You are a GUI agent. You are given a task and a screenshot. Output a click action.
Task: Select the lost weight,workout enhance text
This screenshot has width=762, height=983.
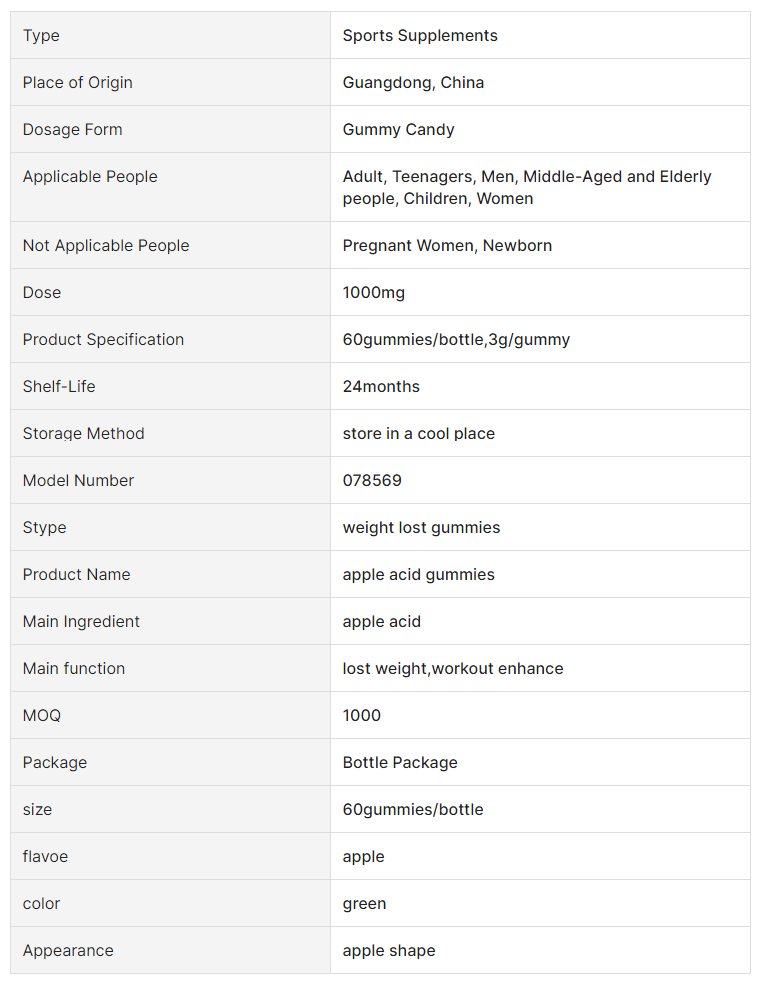coord(453,669)
